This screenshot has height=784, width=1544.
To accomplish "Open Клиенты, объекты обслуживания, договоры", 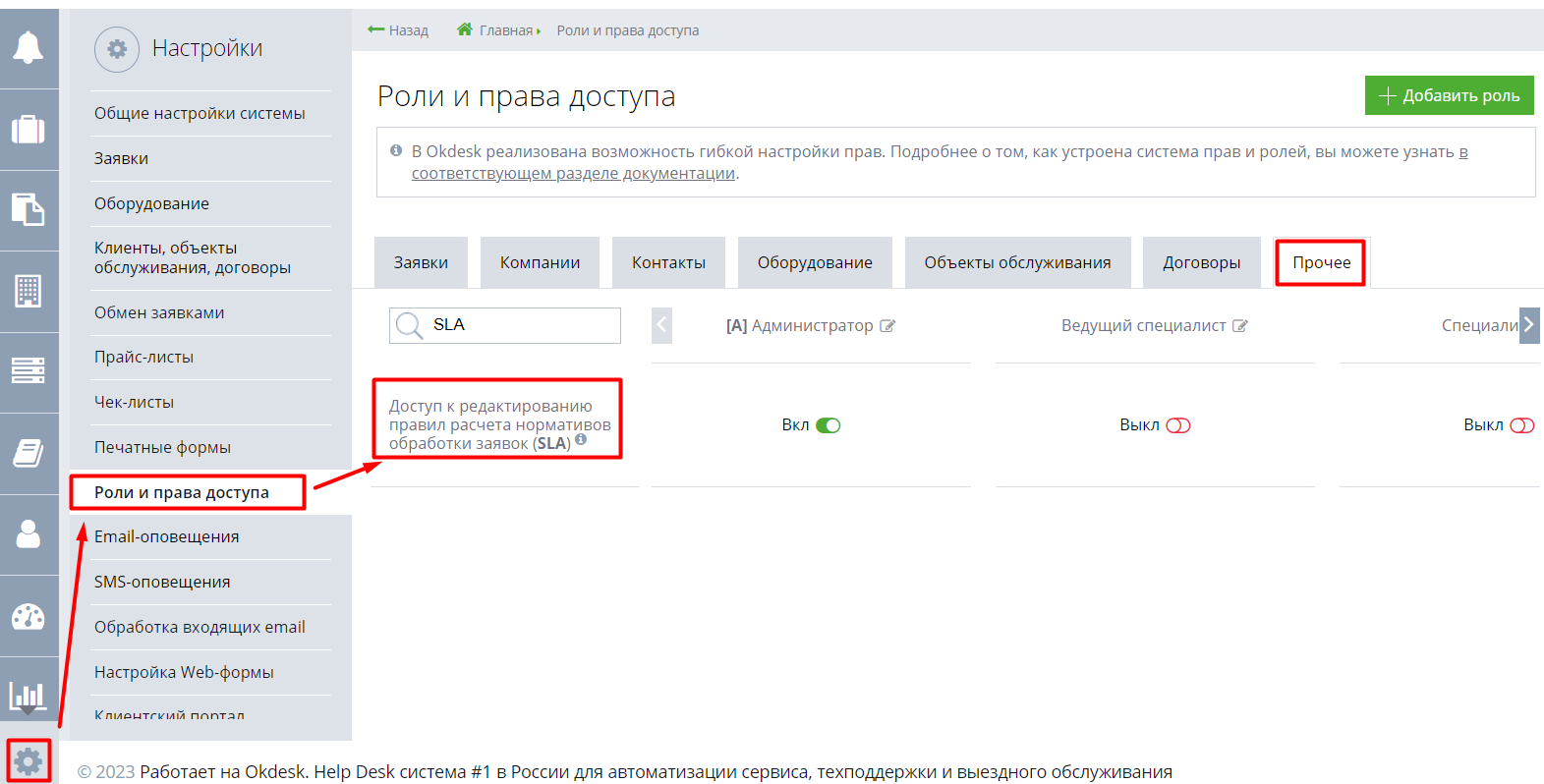I will coord(193,257).
